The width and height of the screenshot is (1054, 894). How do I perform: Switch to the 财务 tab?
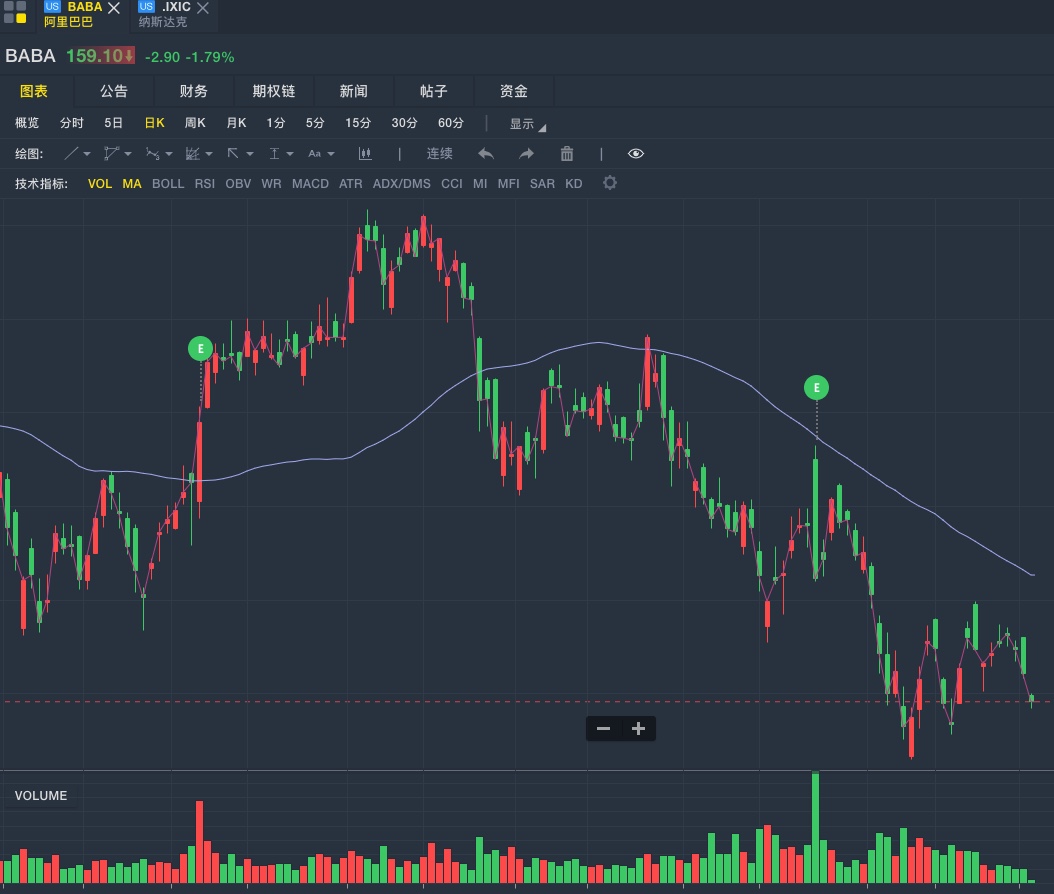tap(194, 91)
